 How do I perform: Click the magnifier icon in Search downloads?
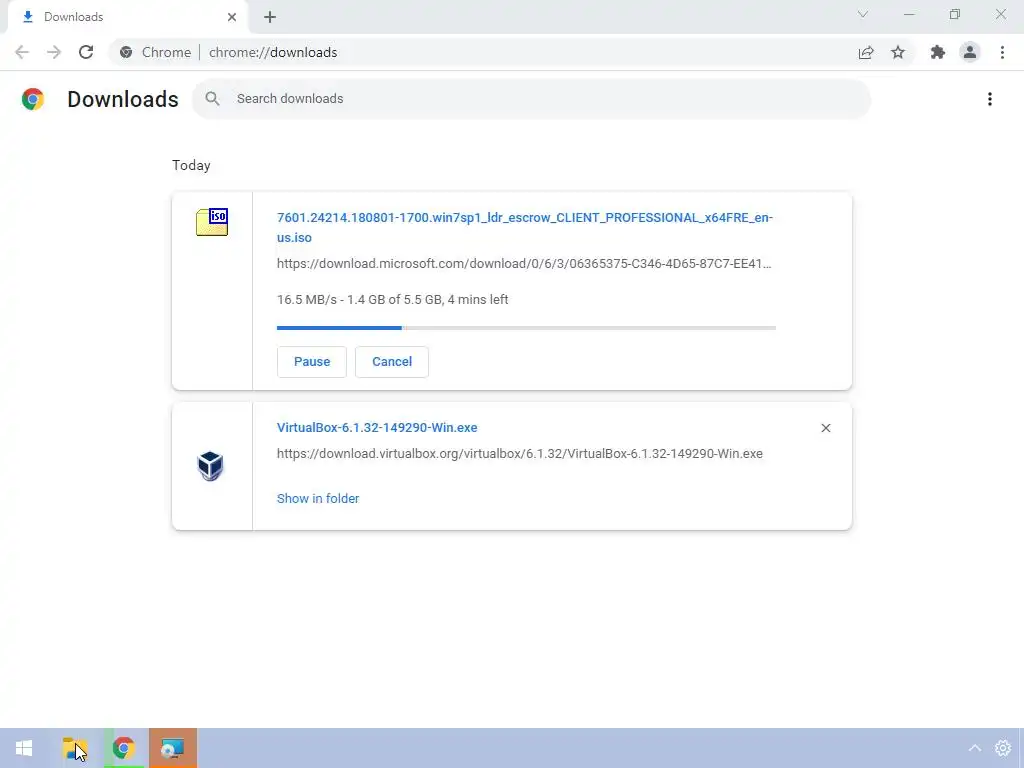[212, 99]
